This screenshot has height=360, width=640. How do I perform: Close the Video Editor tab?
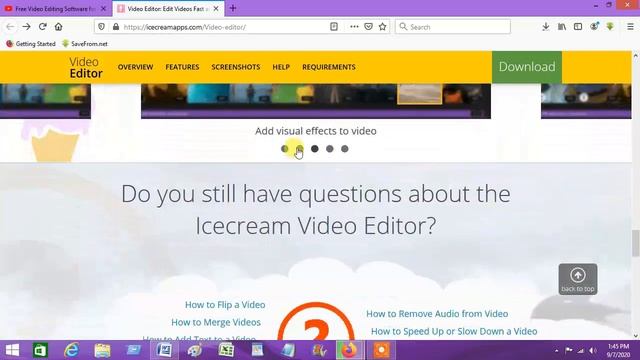point(216,9)
